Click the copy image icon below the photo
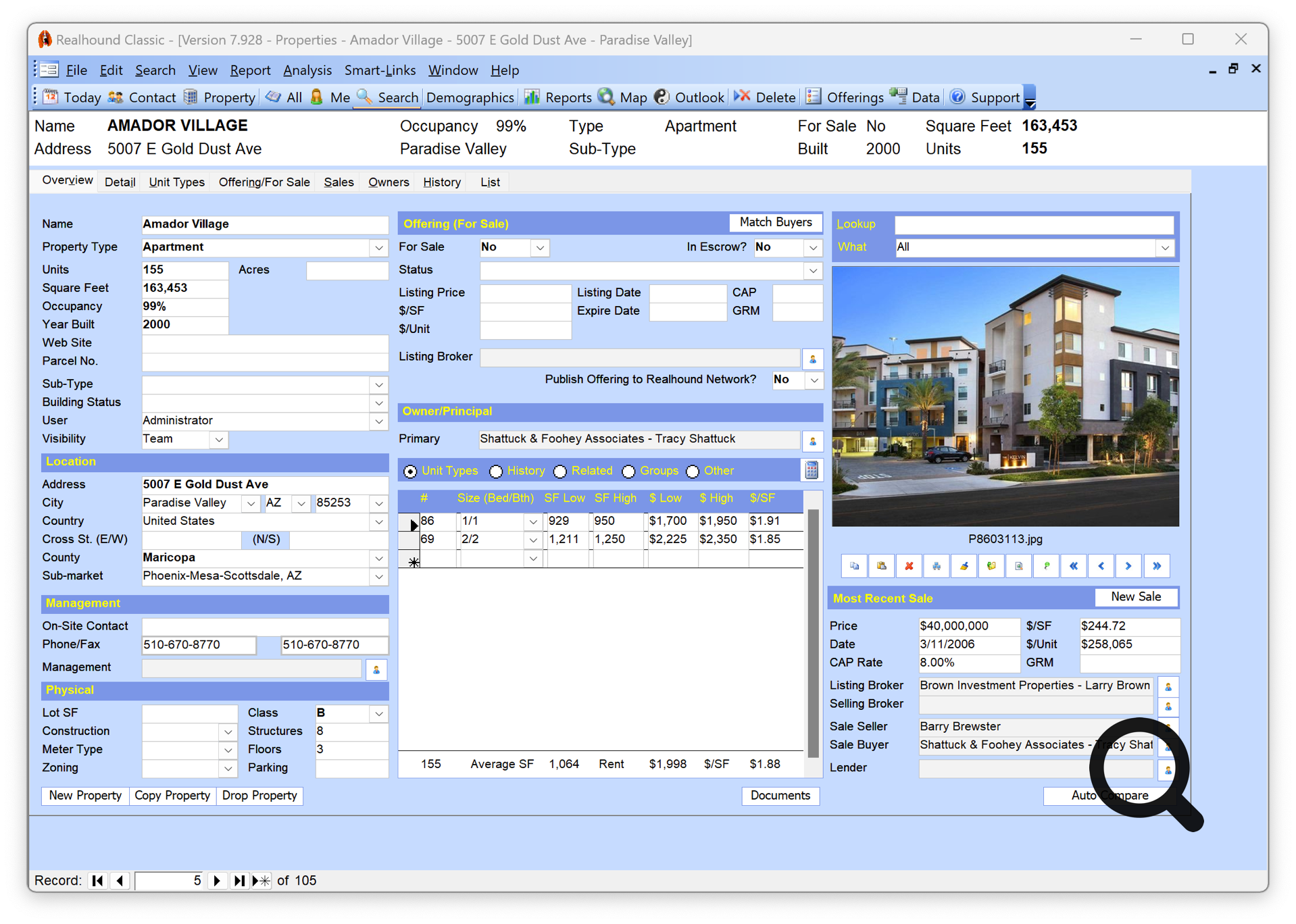The height and width of the screenshot is (924, 1296). pyautogui.click(x=854, y=566)
